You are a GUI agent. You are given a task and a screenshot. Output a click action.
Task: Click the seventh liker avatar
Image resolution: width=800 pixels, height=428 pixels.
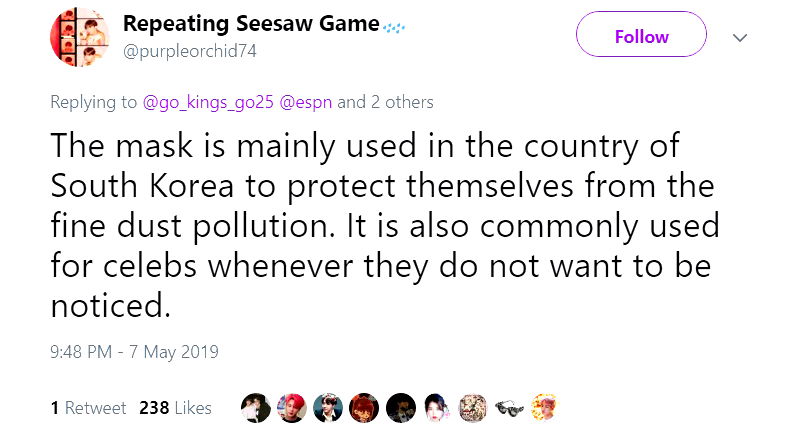(471, 407)
